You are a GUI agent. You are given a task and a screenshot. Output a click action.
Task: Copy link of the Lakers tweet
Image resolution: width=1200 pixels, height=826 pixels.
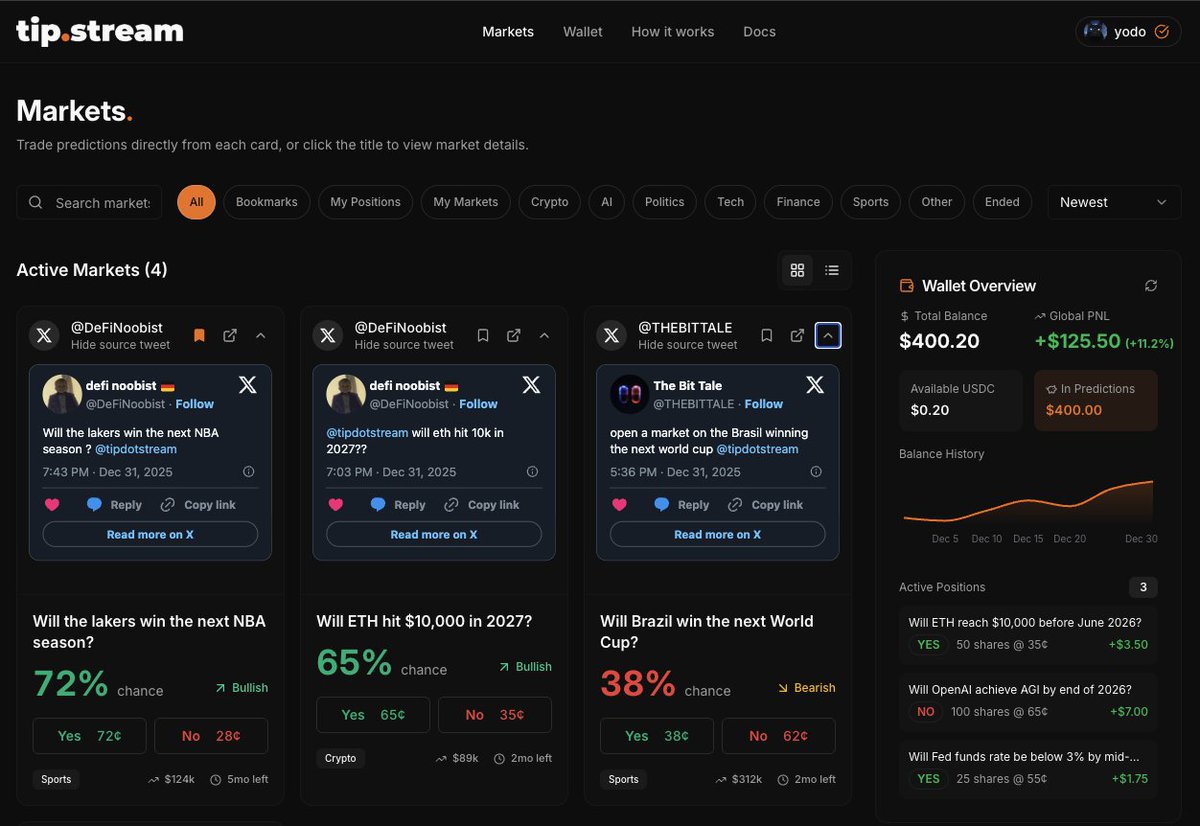click(x=197, y=505)
